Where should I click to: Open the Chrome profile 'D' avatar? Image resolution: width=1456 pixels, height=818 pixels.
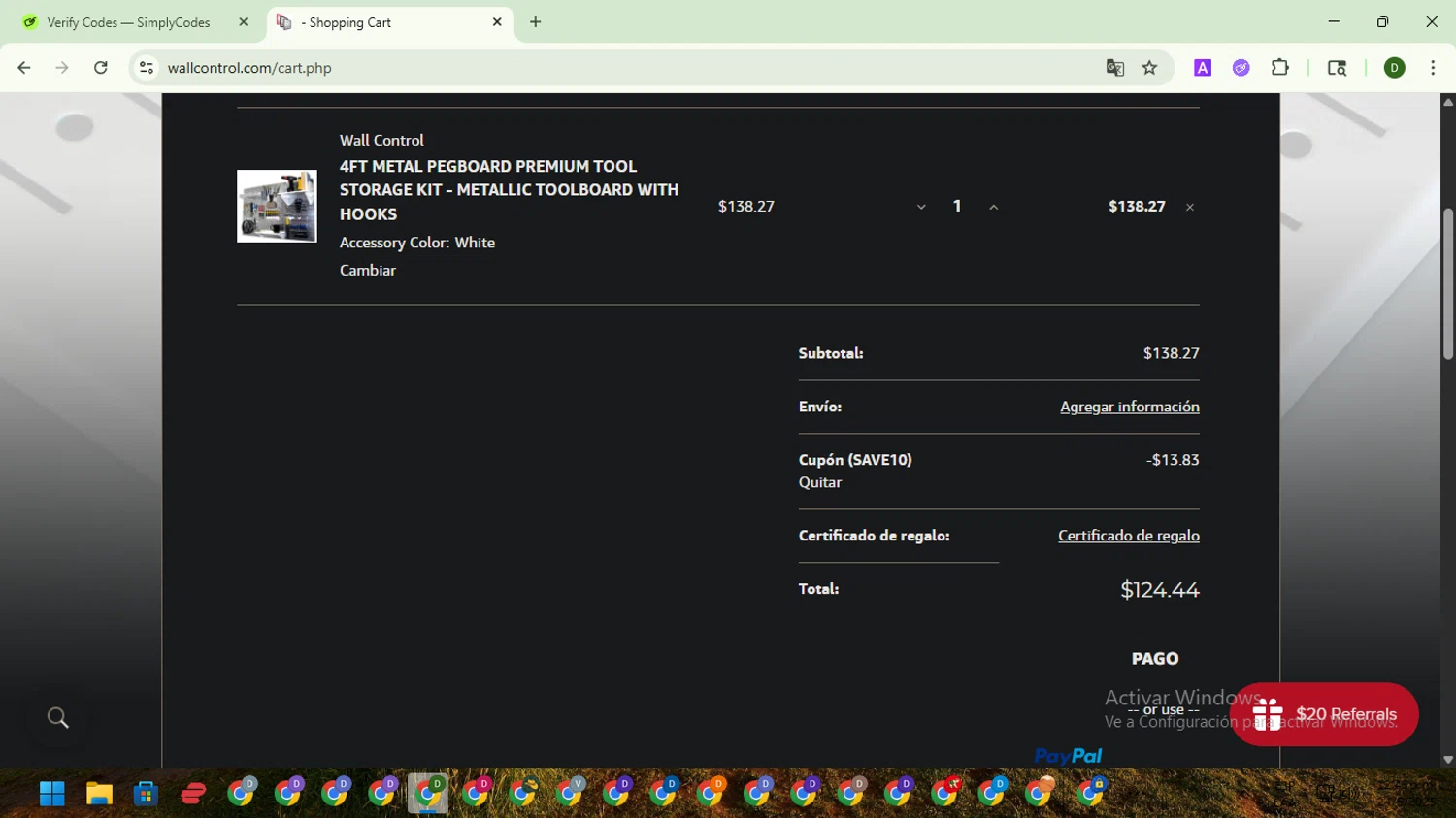tap(1395, 68)
